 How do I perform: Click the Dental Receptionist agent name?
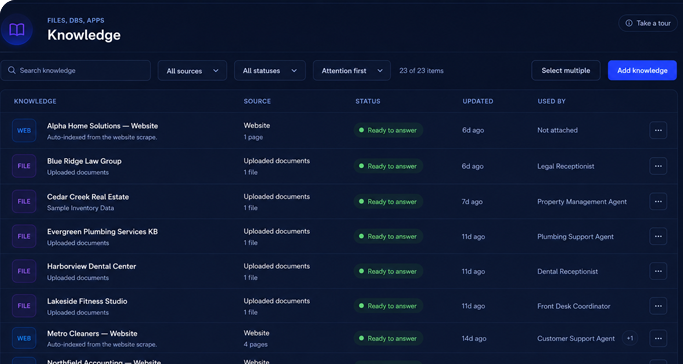point(568,272)
